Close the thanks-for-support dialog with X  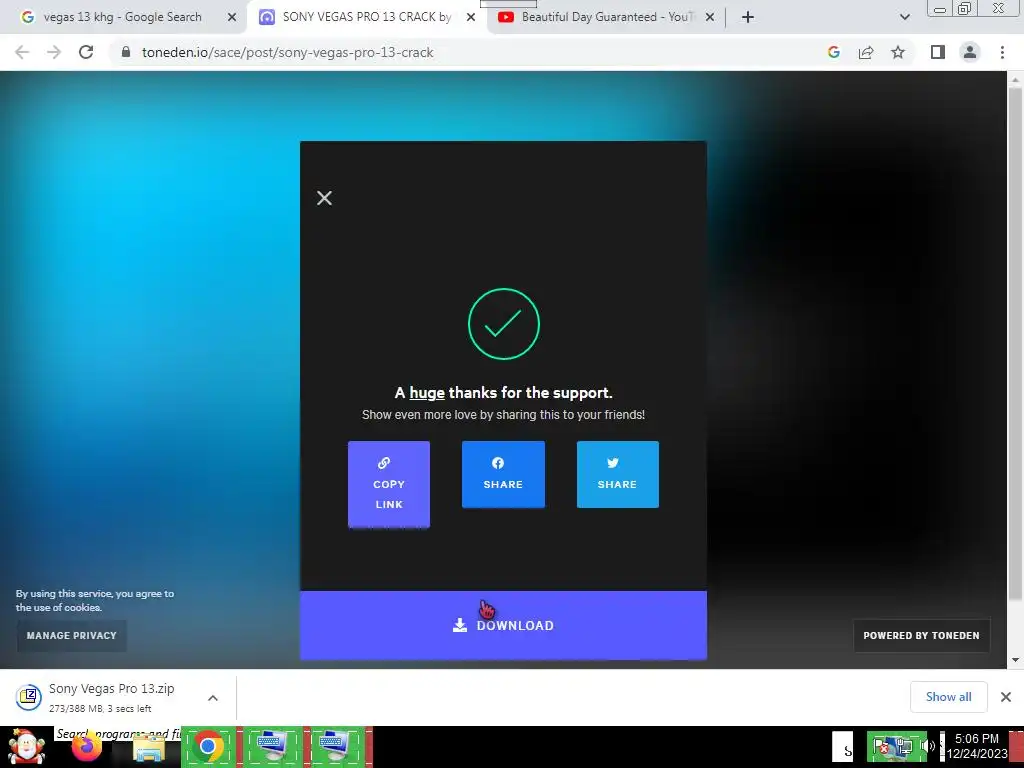[324, 198]
